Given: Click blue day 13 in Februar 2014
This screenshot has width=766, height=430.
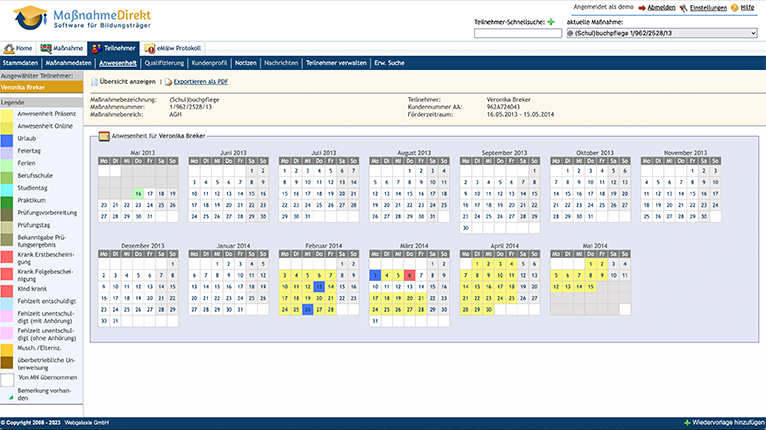Looking at the screenshot, I should pos(319,287).
